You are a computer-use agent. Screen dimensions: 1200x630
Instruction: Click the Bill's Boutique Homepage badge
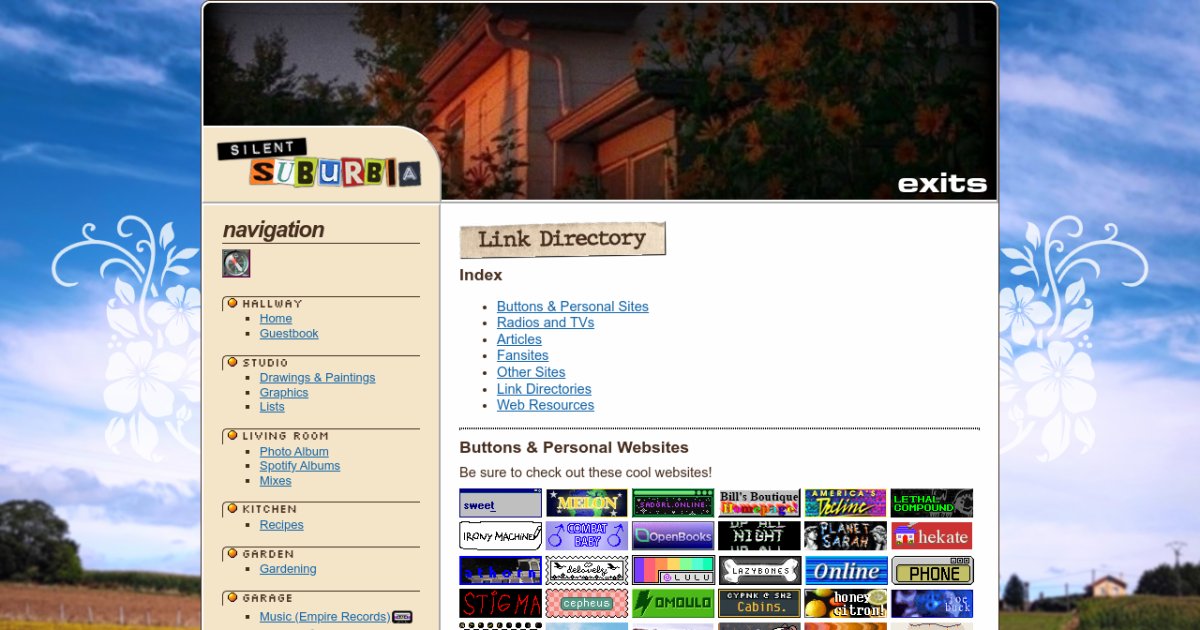point(759,503)
